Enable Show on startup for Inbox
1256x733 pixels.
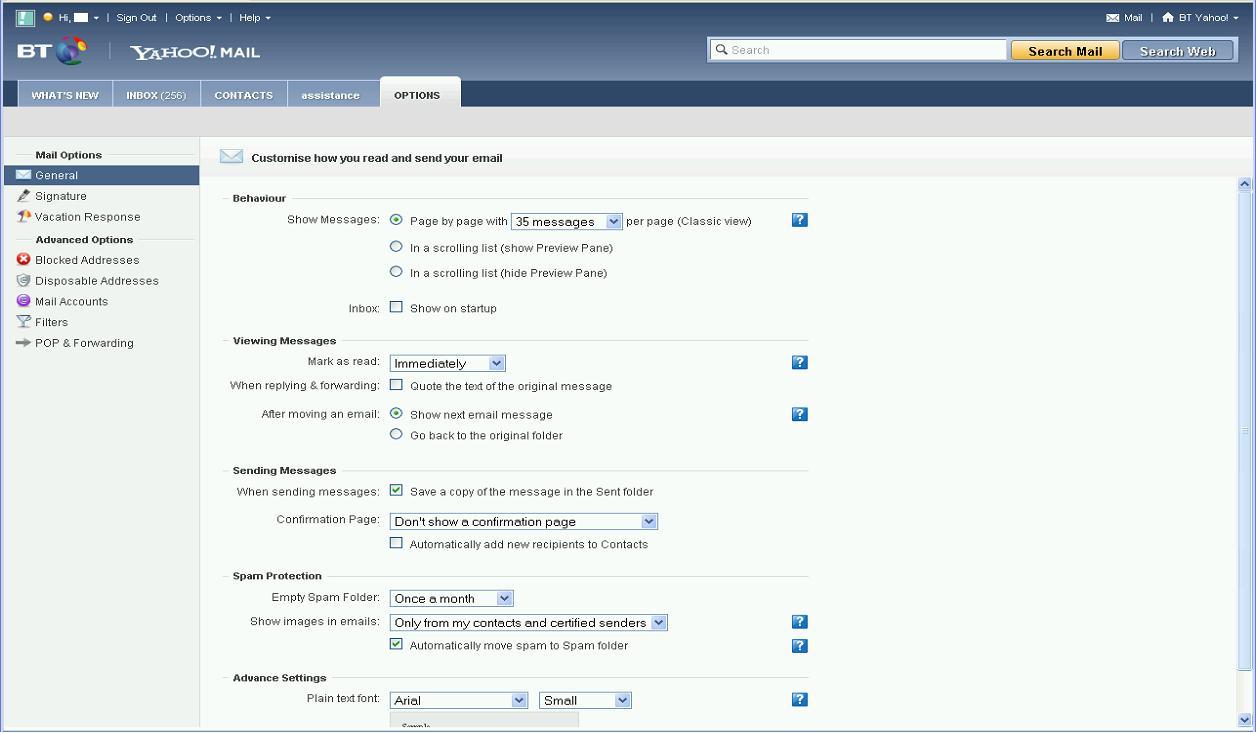(396, 308)
